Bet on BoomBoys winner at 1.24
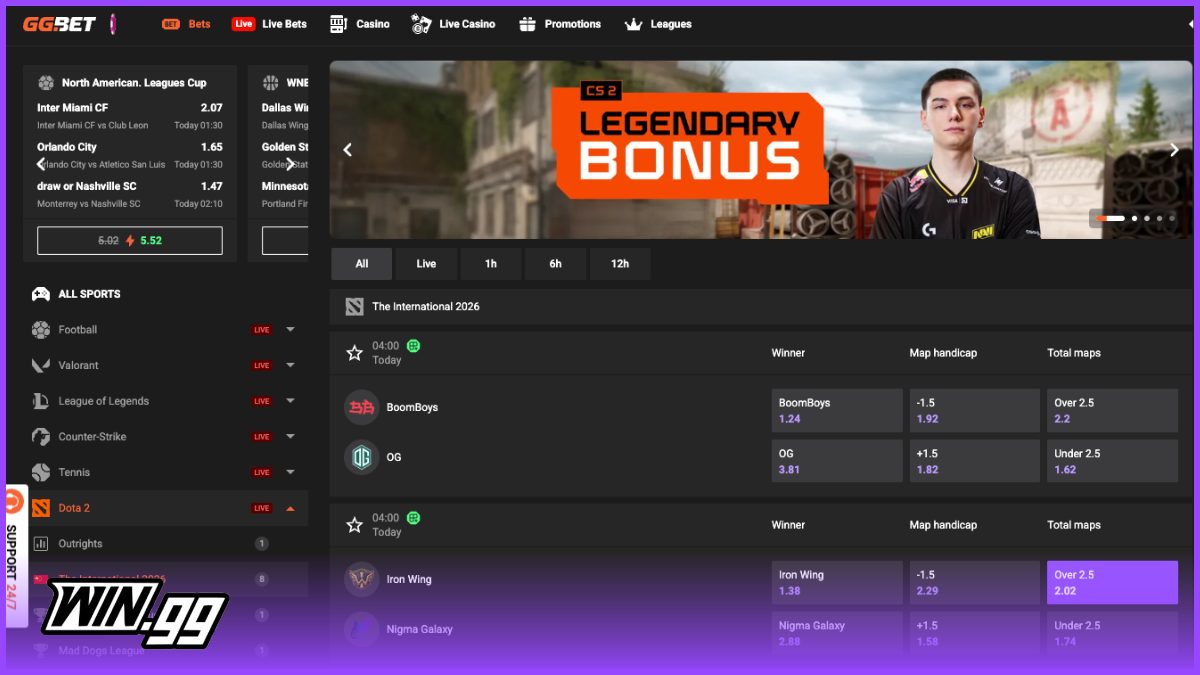The width and height of the screenshot is (1200, 675). coord(837,411)
